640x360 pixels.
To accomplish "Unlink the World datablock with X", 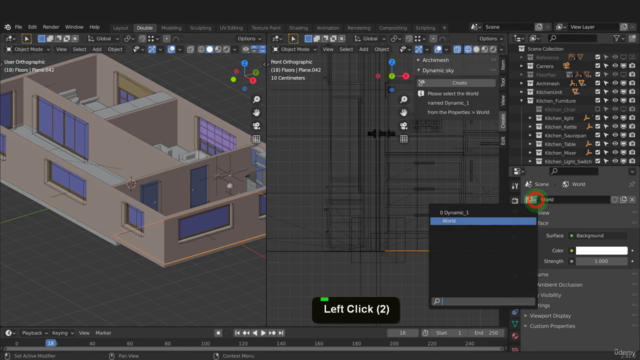I will point(632,200).
